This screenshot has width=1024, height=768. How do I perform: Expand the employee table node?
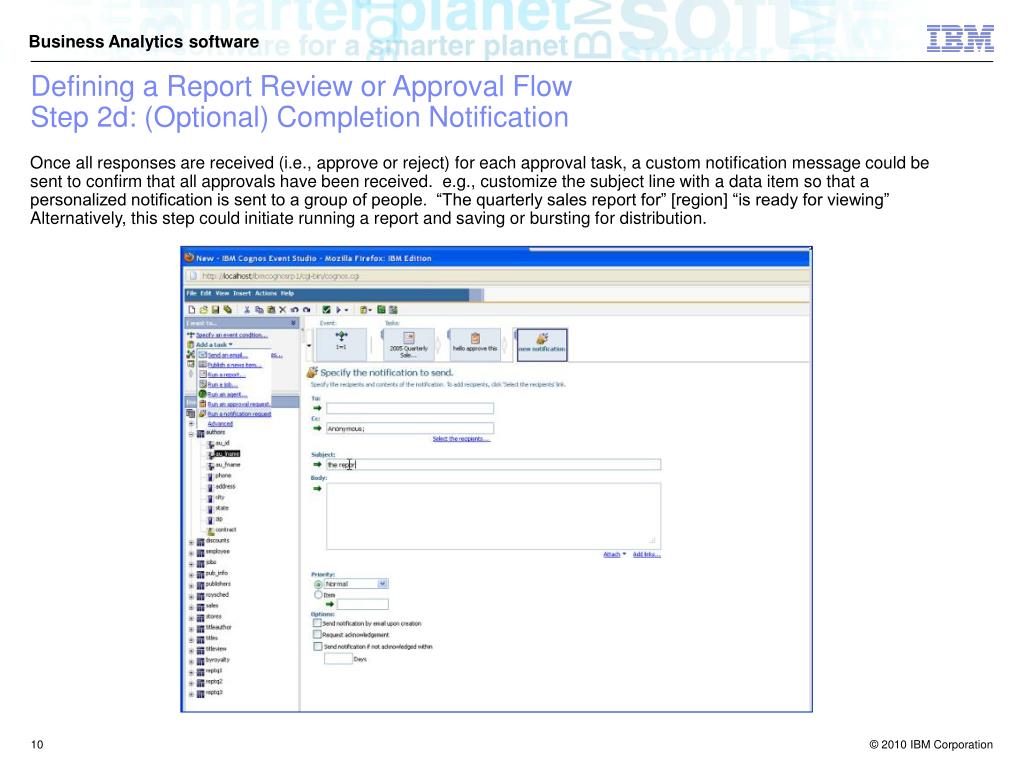click(191, 553)
